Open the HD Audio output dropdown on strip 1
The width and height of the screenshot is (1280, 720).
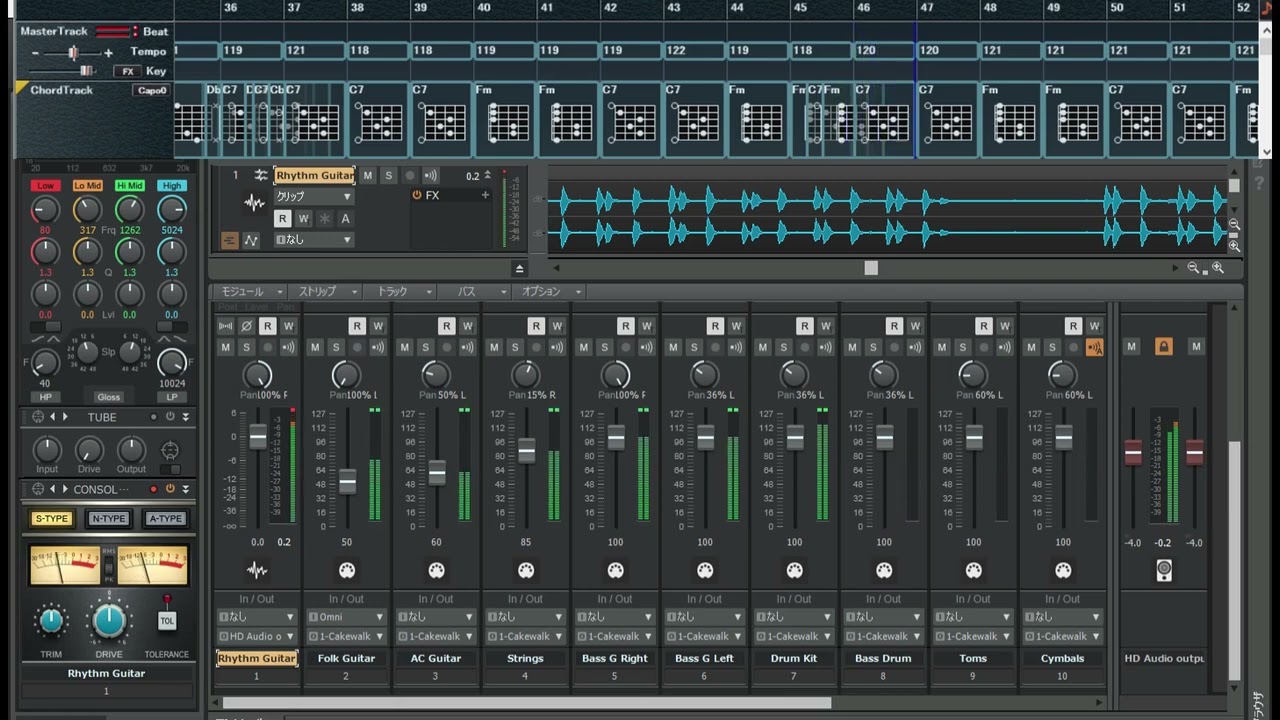[257, 636]
